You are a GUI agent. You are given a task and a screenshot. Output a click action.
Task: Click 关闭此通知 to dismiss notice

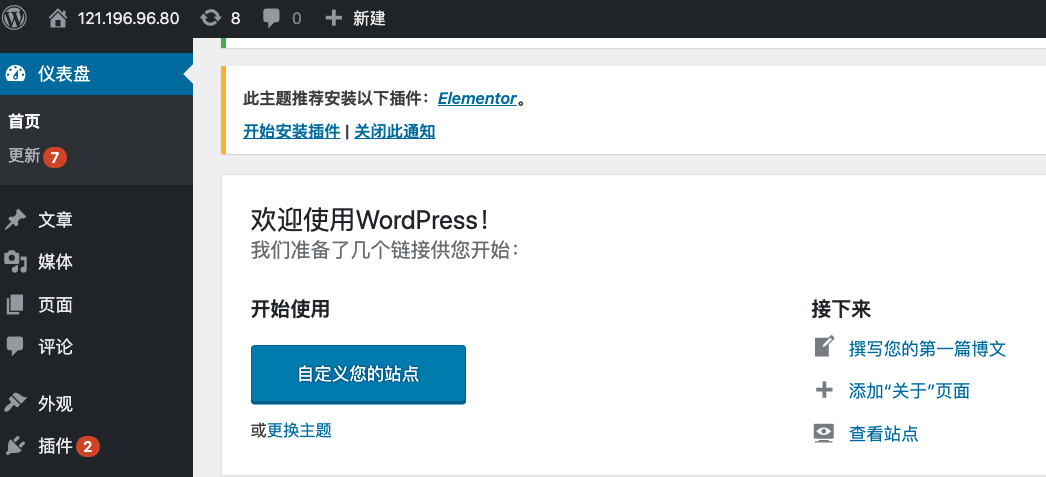pos(395,131)
